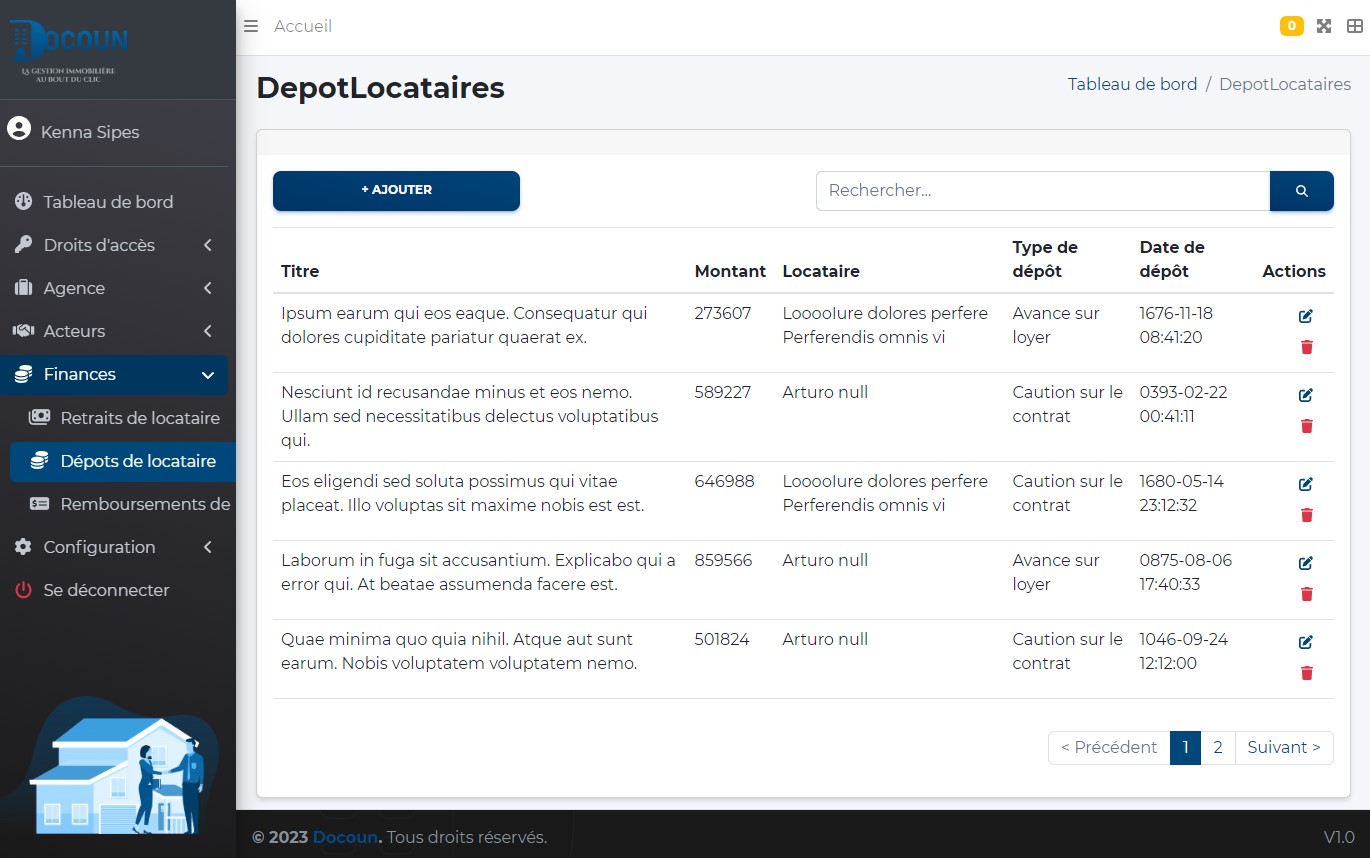Delete the deposit with amount 859566
The height and width of the screenshot is (858, 1370).
1306,594
